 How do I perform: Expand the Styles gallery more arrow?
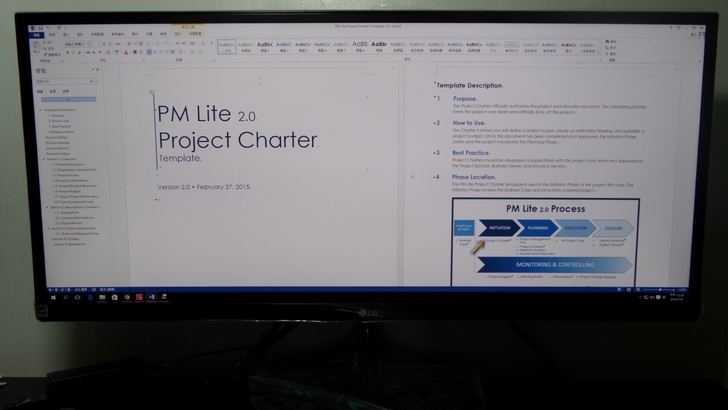click(x=599, y=52)
